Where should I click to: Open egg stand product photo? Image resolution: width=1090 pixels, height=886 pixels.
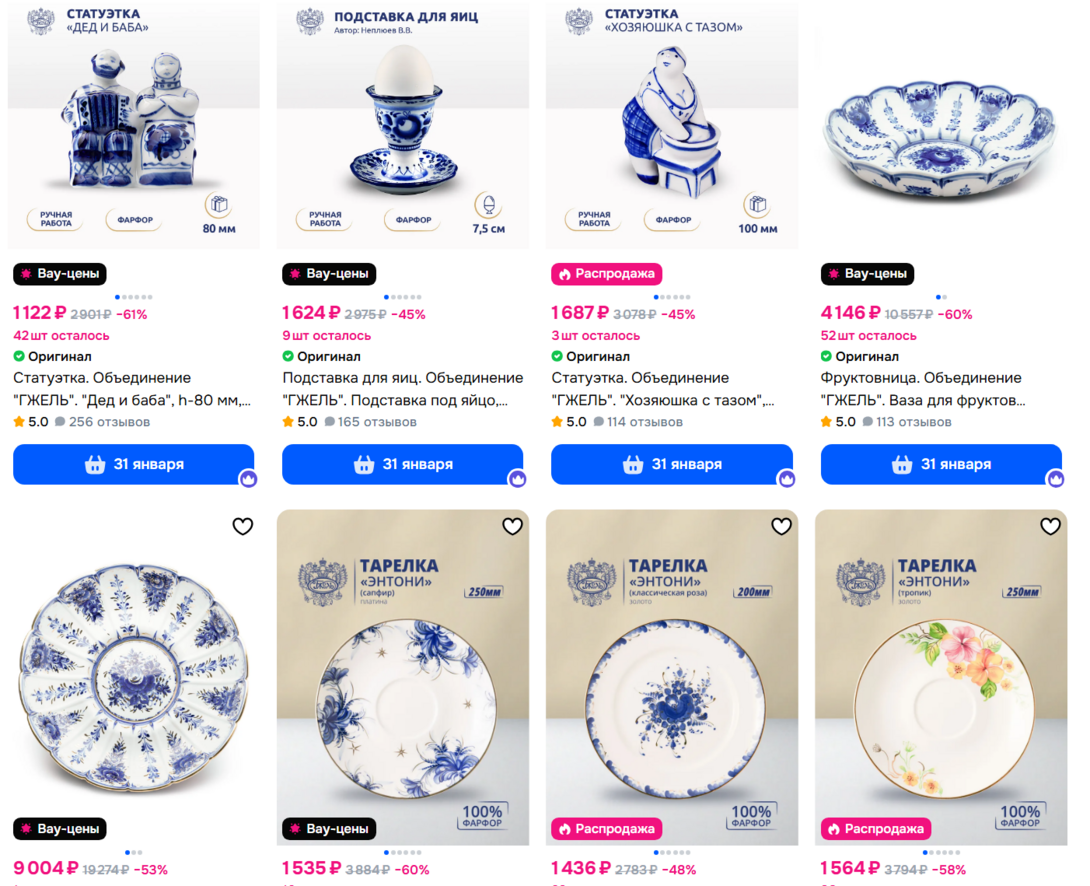click(x=402, y=124)
